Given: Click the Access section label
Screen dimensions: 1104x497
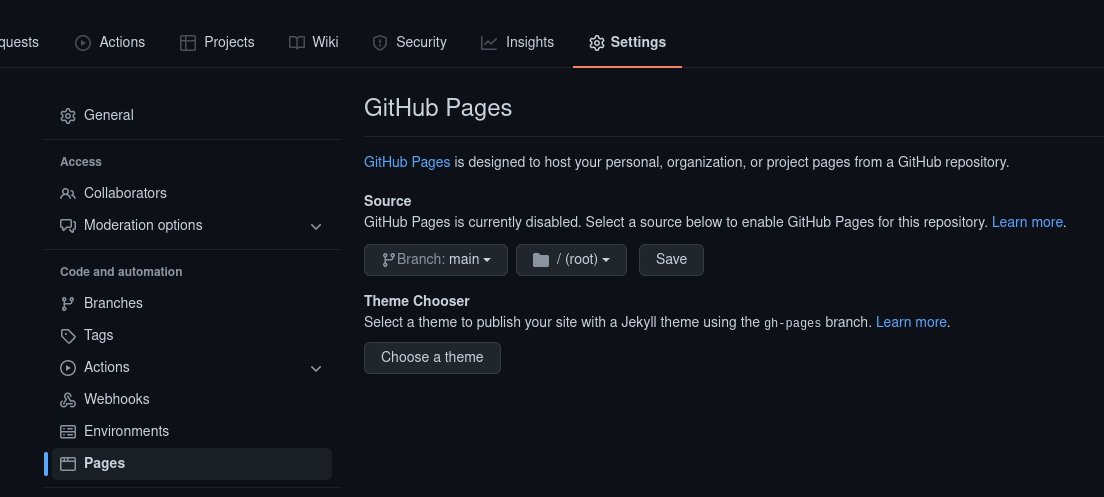Looking at the screenshot, I should [81, 162].
